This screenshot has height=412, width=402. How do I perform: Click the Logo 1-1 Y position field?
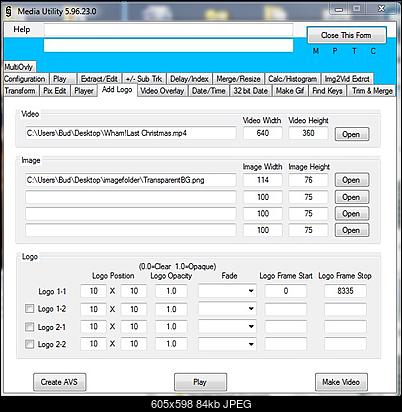pyautogui.click(x=134, y=291)
